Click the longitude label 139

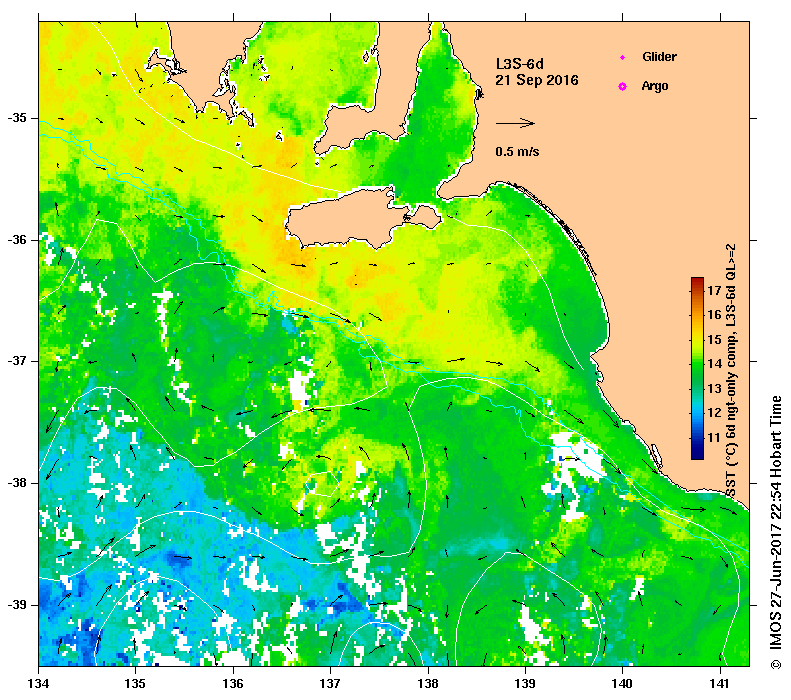coord(525,684)
